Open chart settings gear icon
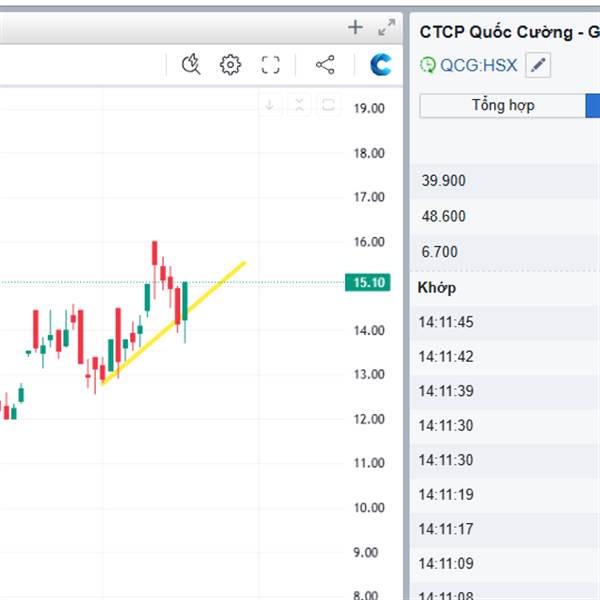Image resolution: width=600 pixels, height=600 pixels. (230, 65)
